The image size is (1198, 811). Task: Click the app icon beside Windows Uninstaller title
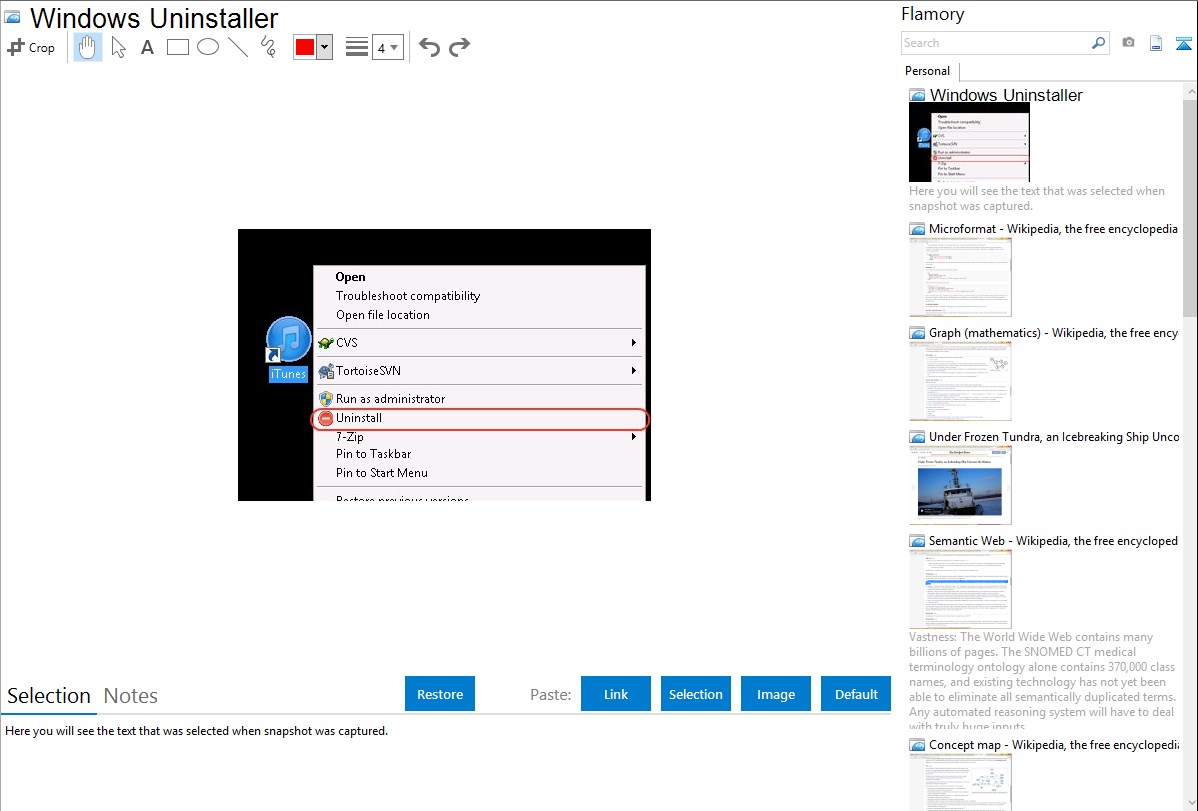(12, 17)
